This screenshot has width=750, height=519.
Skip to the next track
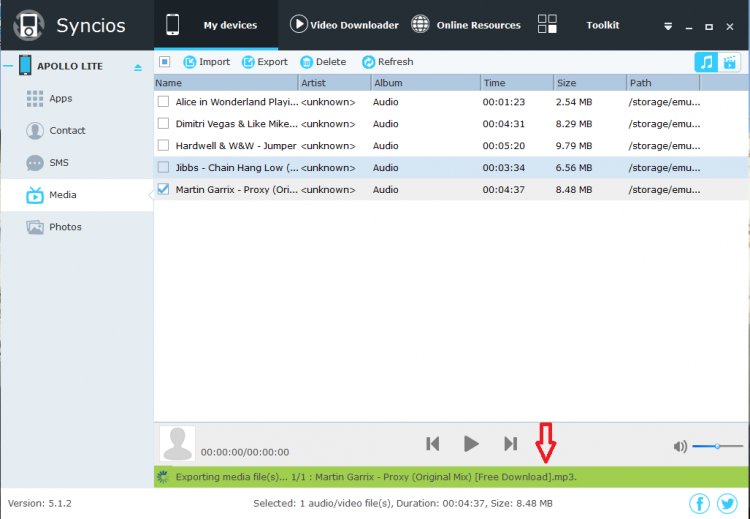(510, 444)
